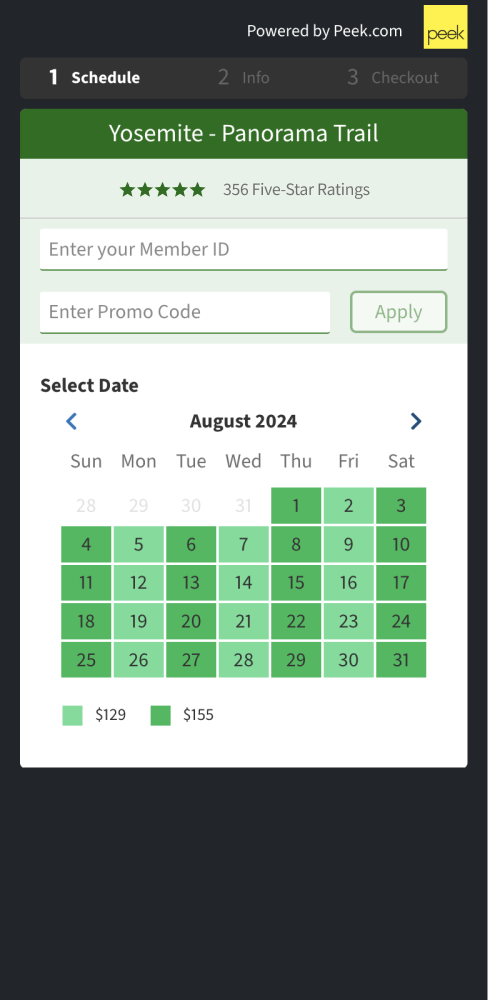Focus the Member ID input field
Screen dimensions: 488x1000
click(244, 249)
